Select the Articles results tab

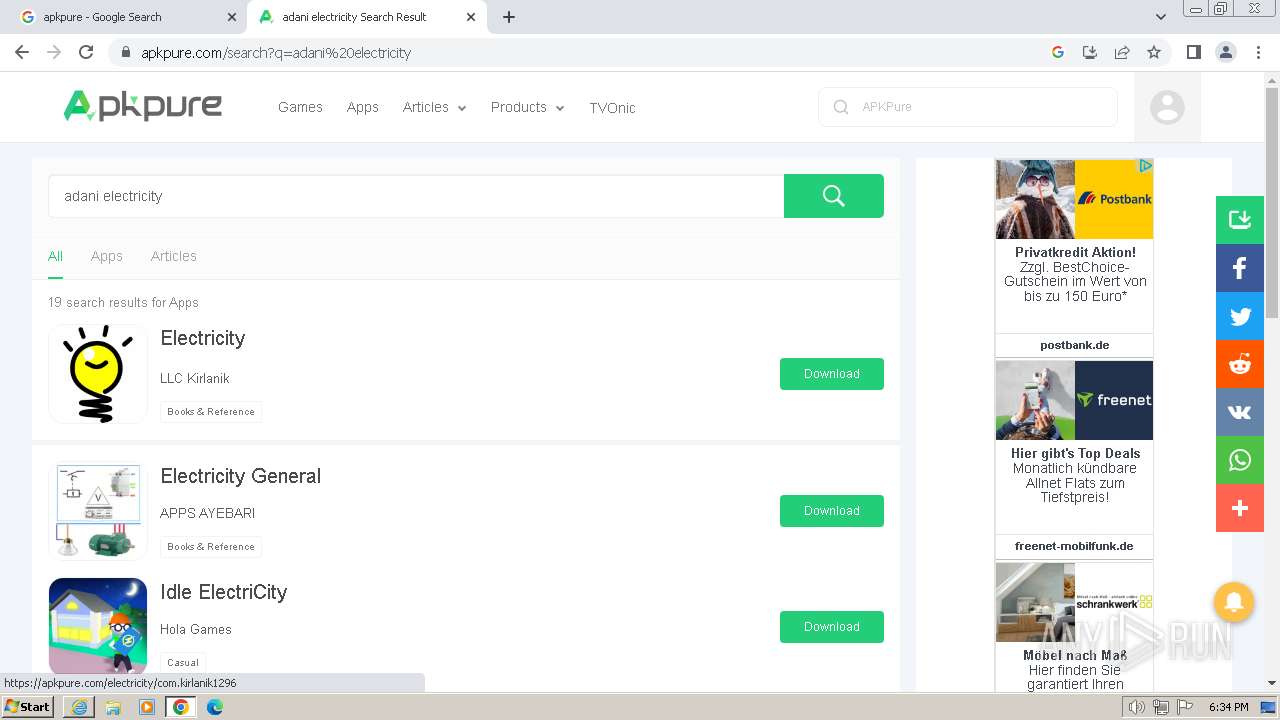[174, 256]
